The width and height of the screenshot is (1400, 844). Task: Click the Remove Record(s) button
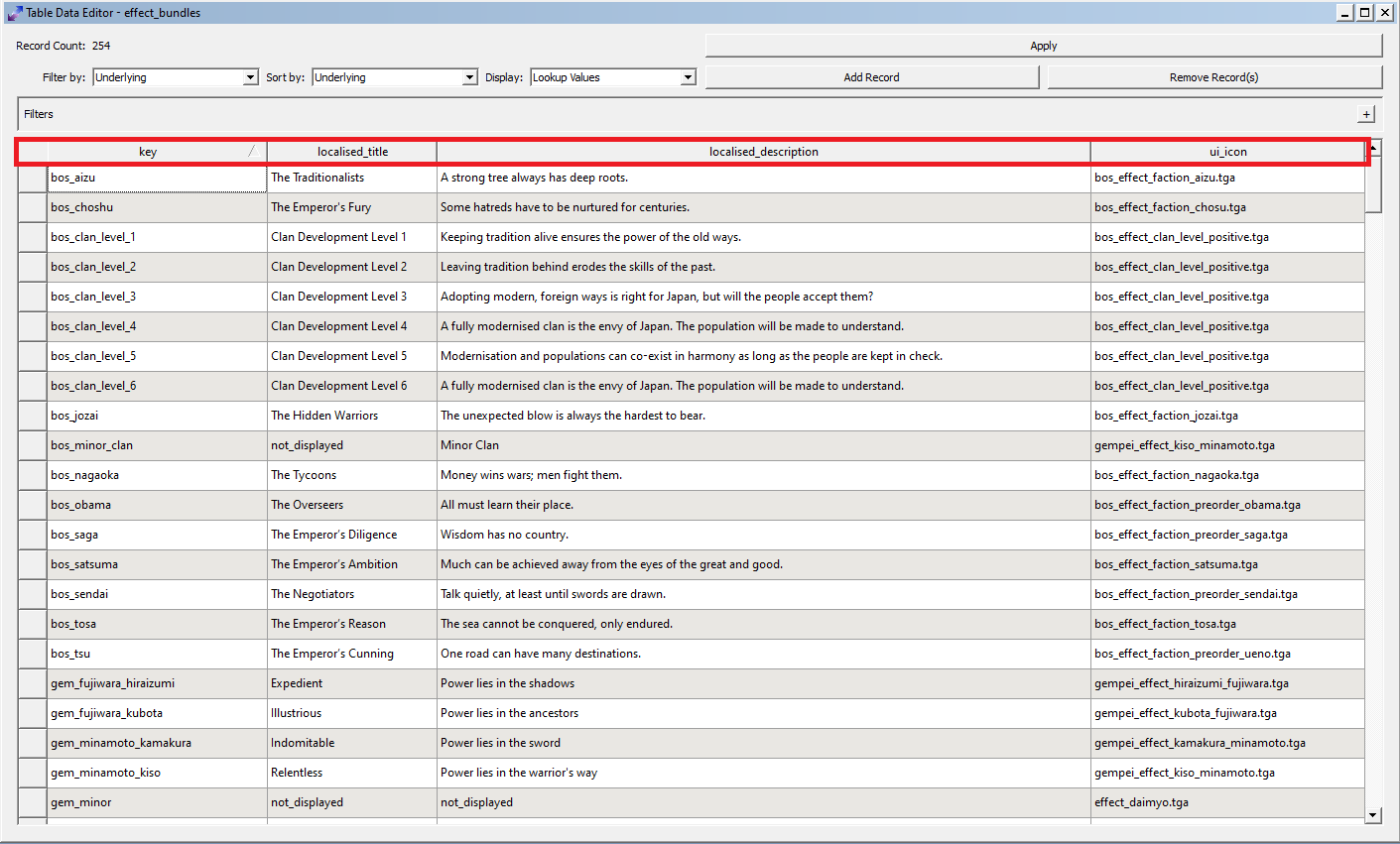coord(1214,77)
